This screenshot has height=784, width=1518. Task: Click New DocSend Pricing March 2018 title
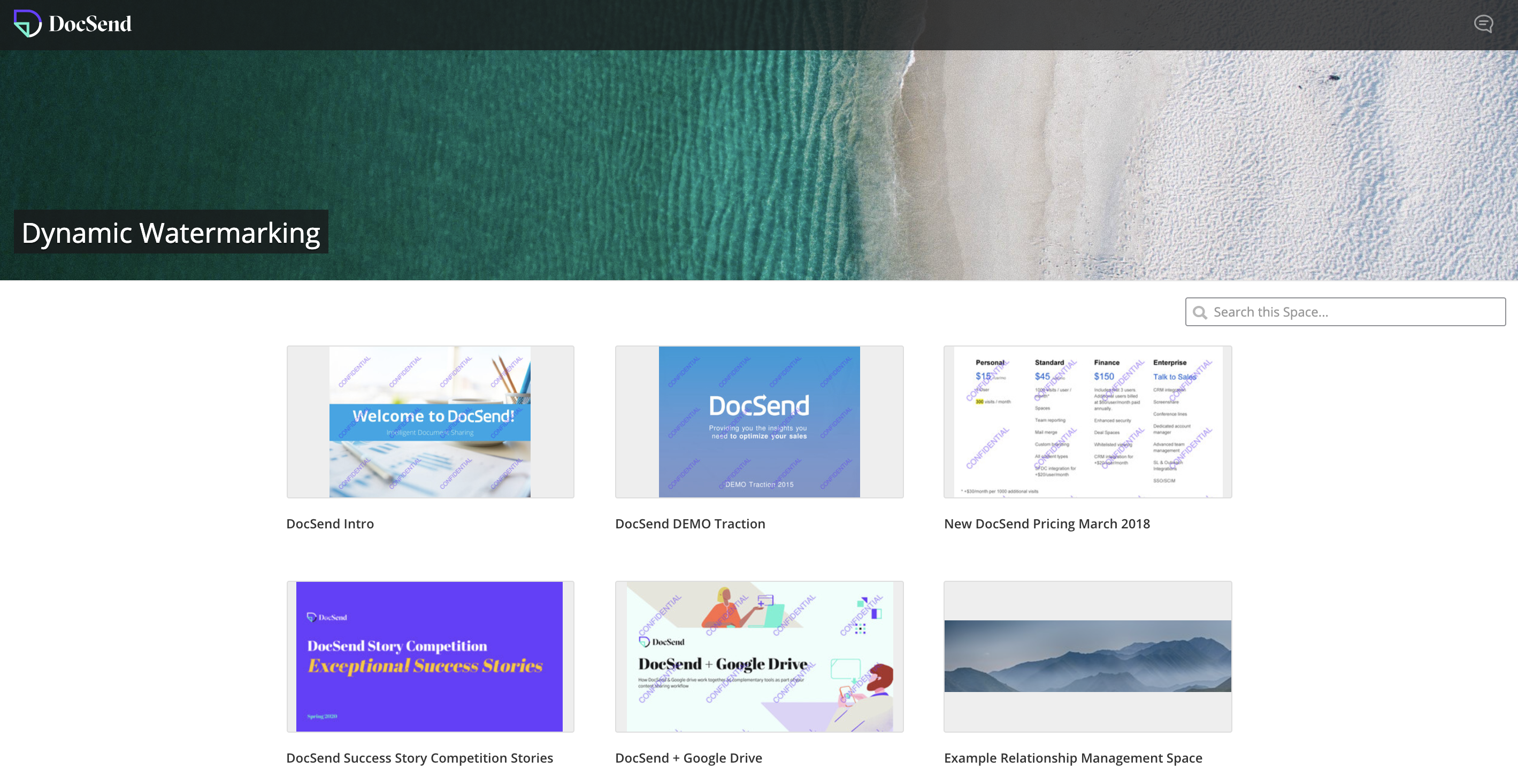coord(1047,524)
